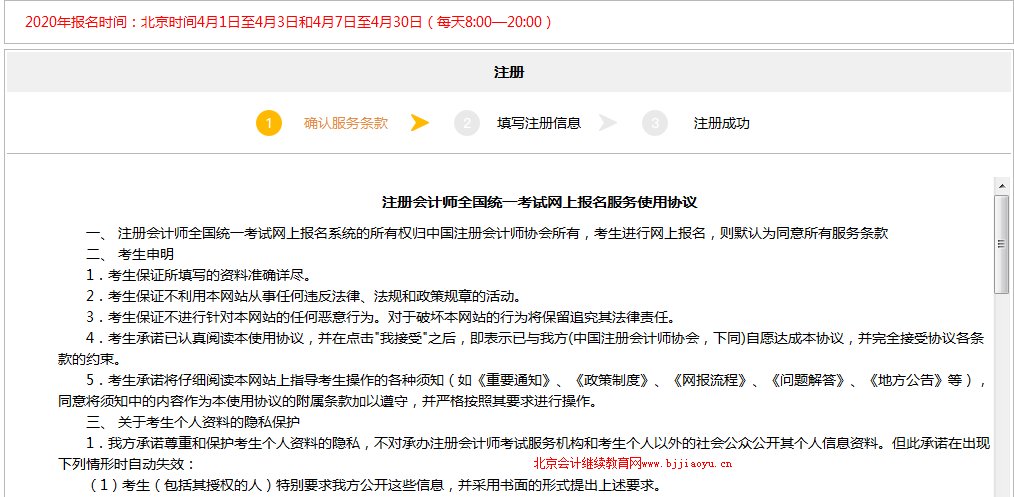Click the 注册 header title
The width and height of the screenshot is (1014, 497).
[x=509, y=72]
